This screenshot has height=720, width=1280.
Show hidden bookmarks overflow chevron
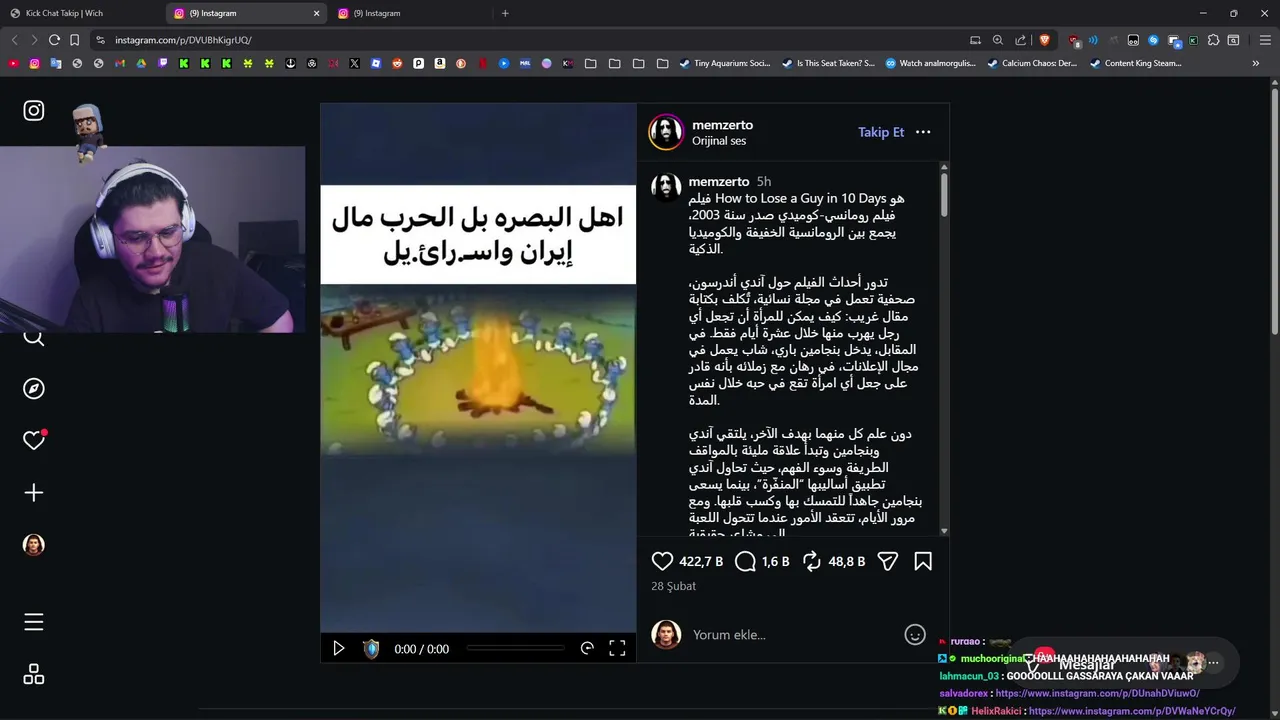(1256, 63)
